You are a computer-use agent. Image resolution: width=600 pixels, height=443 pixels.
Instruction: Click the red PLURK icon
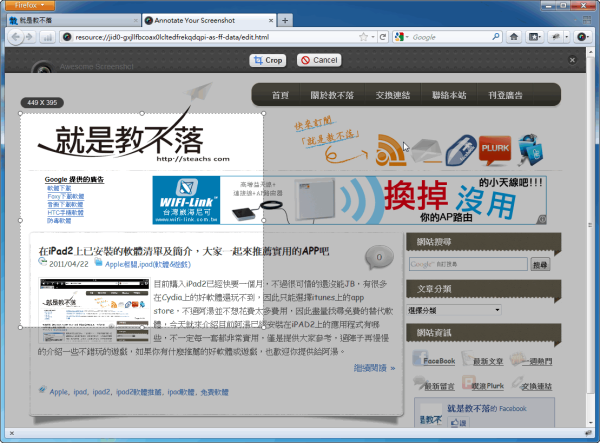[x=495, y=150]
